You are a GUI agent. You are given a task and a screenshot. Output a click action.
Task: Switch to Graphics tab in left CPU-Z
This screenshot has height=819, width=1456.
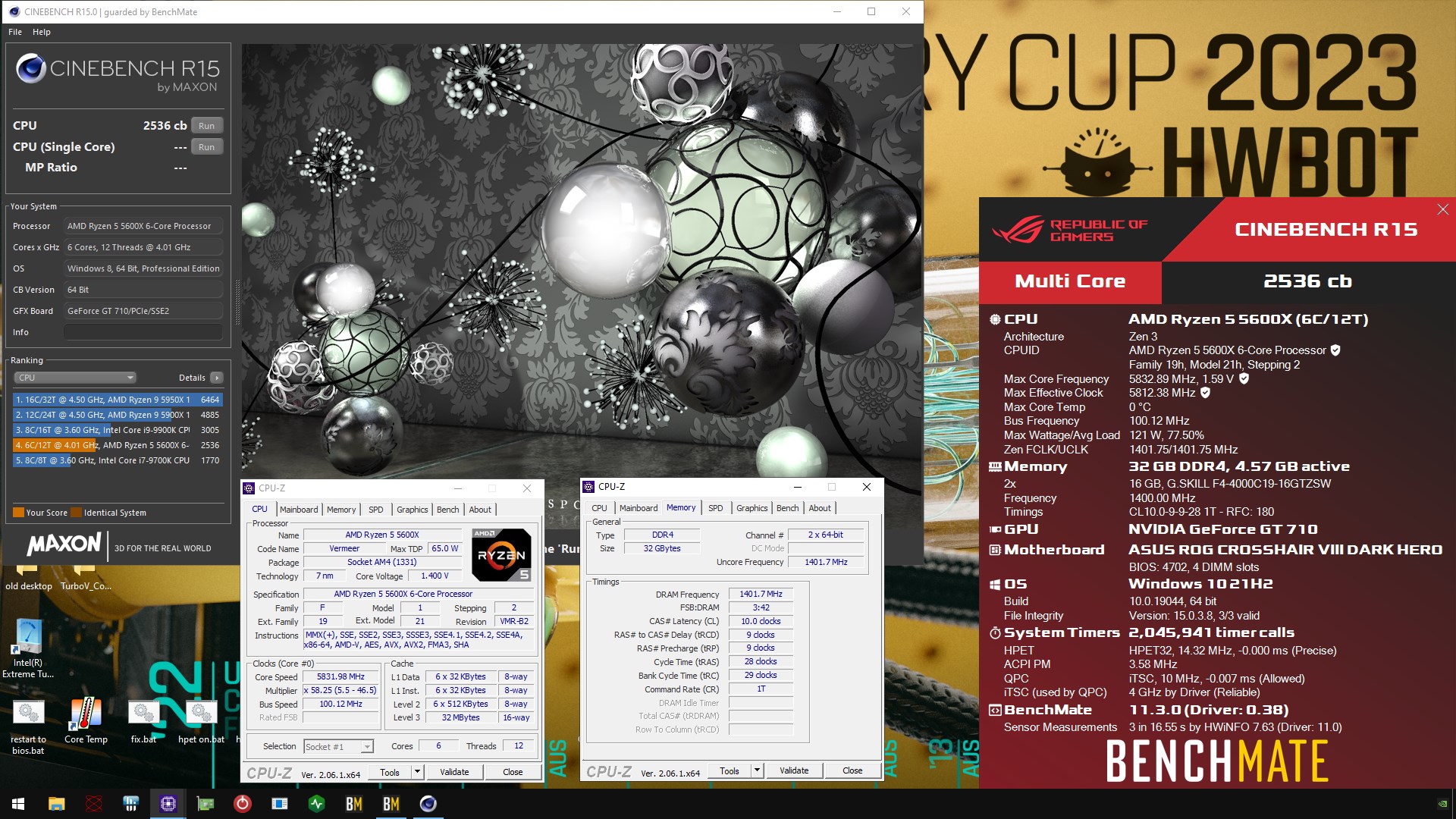point(413,510)
